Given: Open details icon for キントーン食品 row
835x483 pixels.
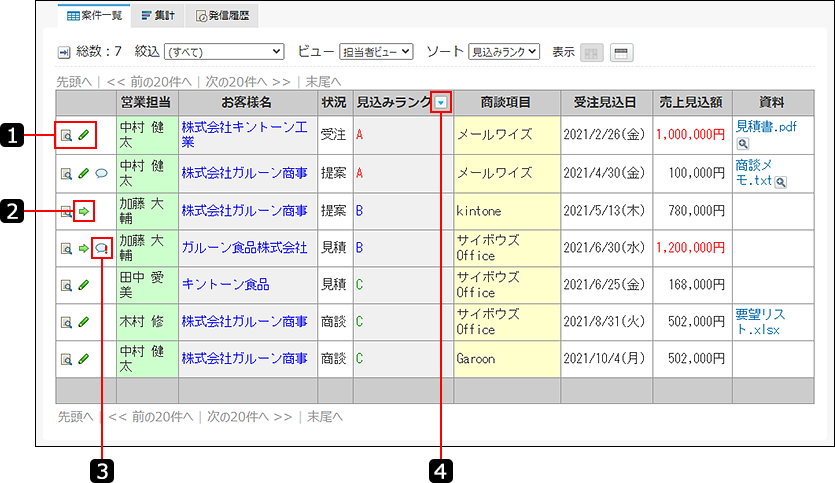Looking at the screenshot, I should (66, 286).
